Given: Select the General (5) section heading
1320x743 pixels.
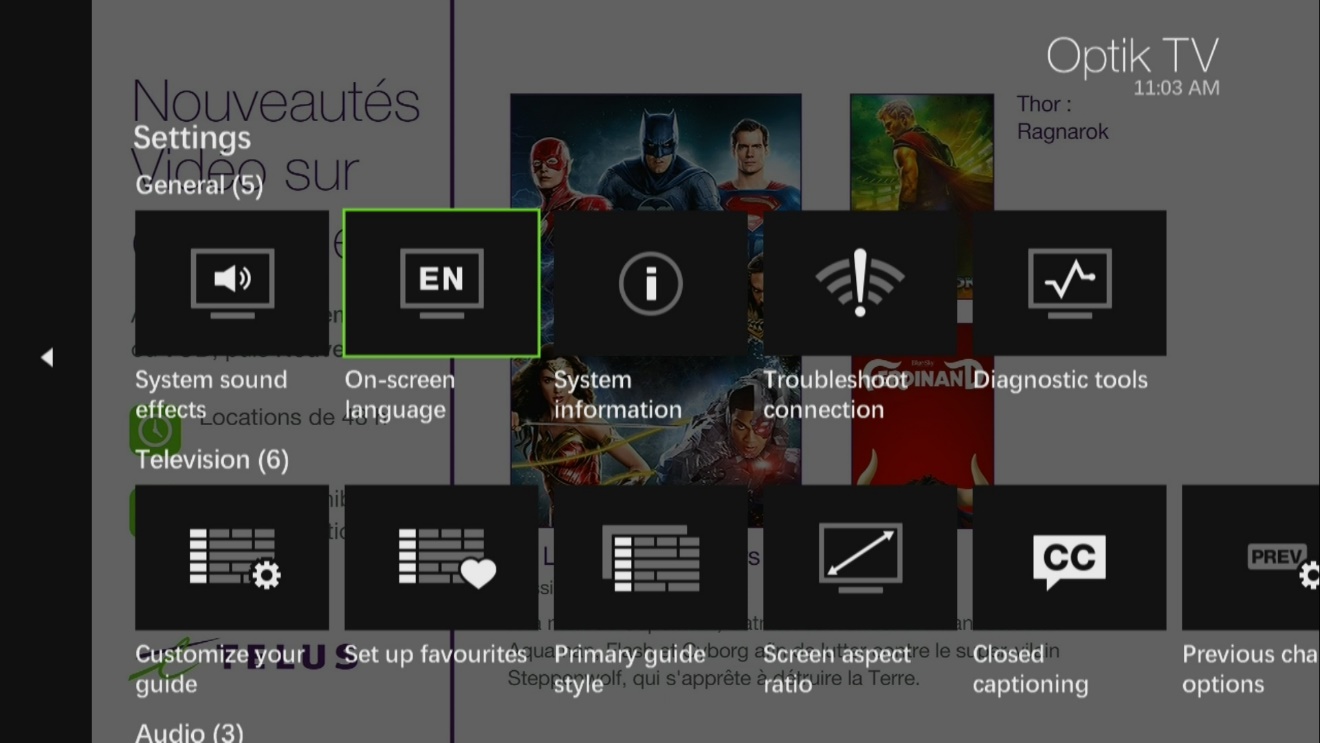Looking at the screenshot, I should tap(199, 185).
